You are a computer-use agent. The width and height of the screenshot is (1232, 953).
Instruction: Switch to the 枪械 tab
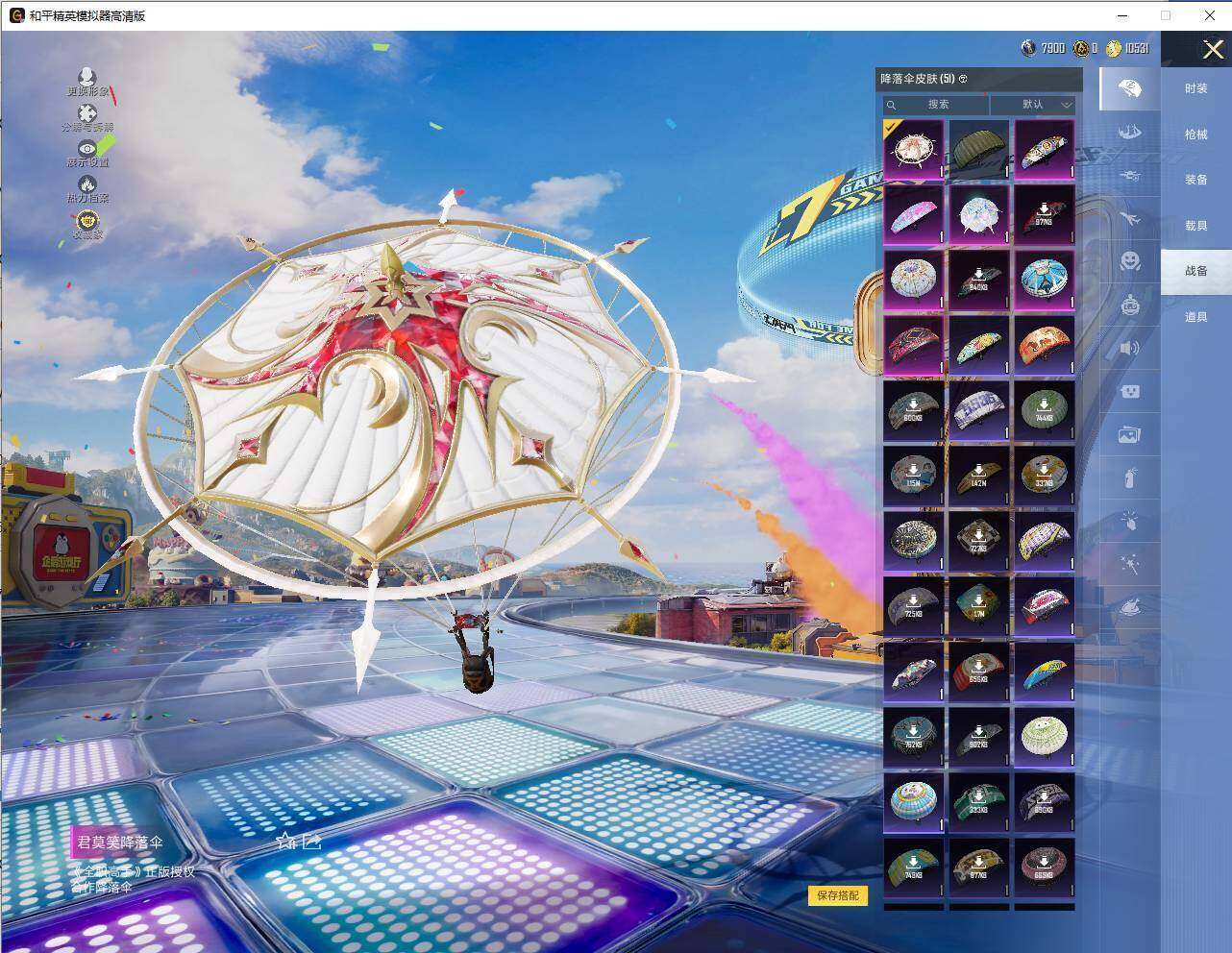tap(1196, 134)
